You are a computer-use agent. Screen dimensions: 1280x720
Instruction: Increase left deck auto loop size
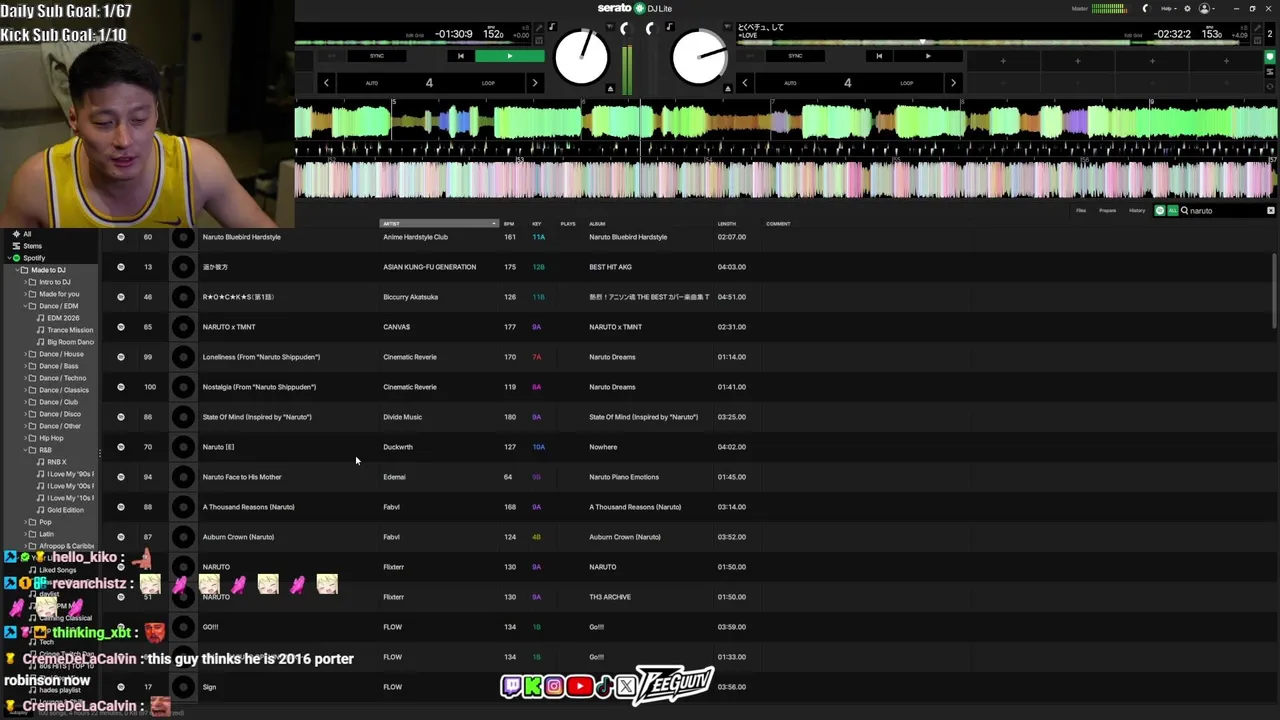[534, 83]
